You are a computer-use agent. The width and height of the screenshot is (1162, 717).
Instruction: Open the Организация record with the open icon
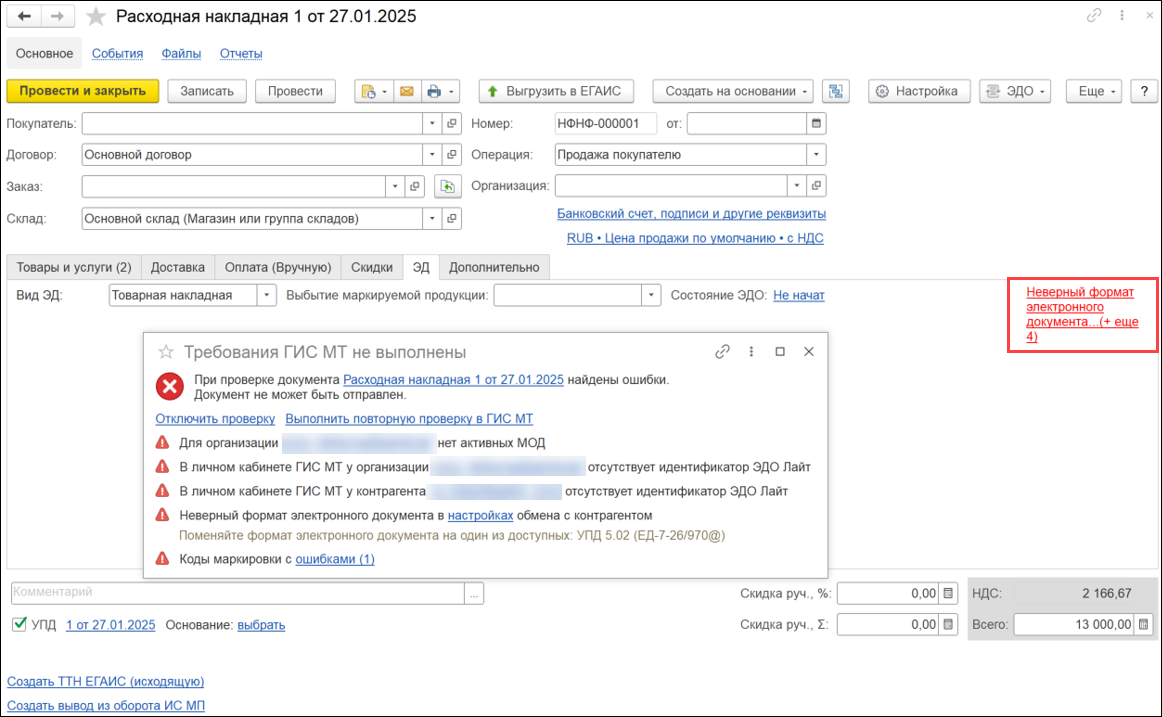point(816,186)
